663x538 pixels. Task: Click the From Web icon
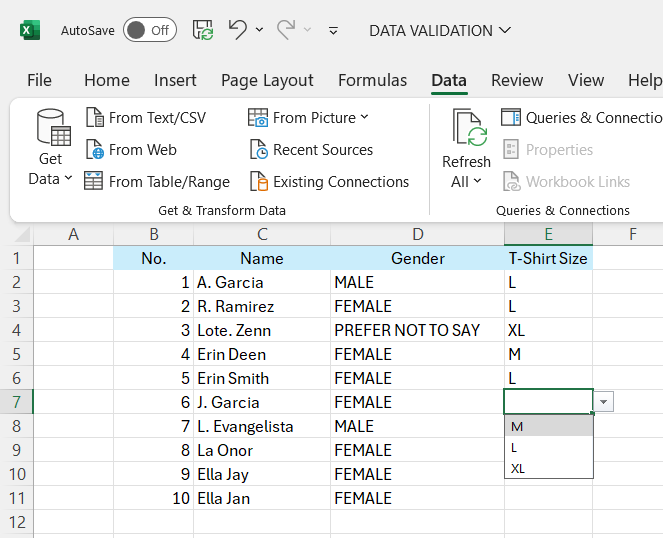[95, 150]
